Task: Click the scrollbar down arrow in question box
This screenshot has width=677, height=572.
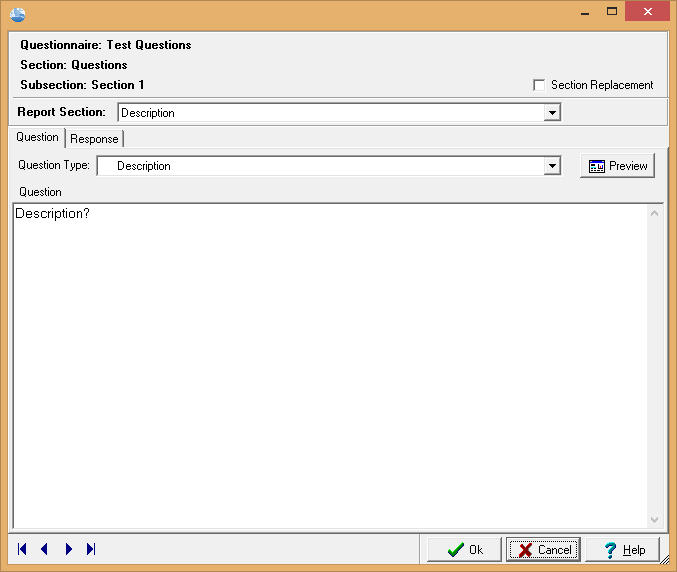Action: [x=655, y=520]
